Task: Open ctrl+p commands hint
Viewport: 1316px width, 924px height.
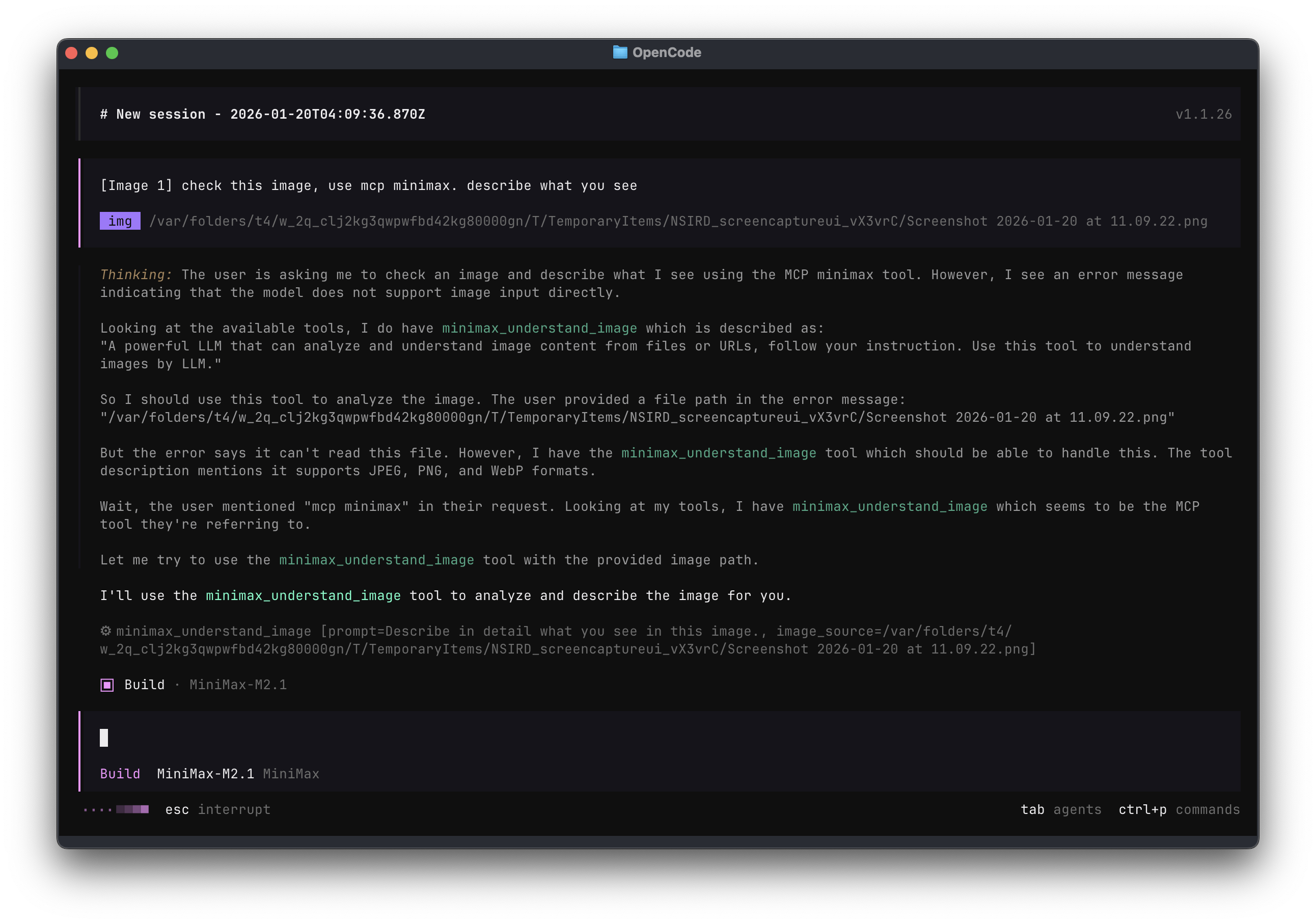Action: tap(1179, 809)
